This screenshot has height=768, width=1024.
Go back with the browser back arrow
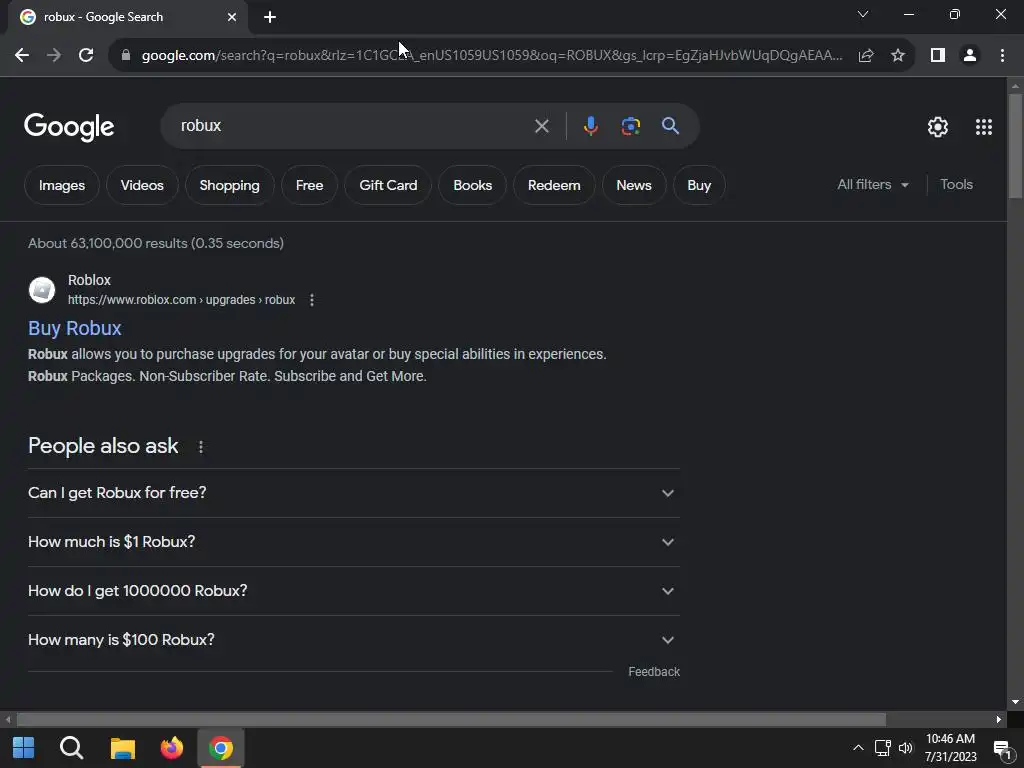22,56
